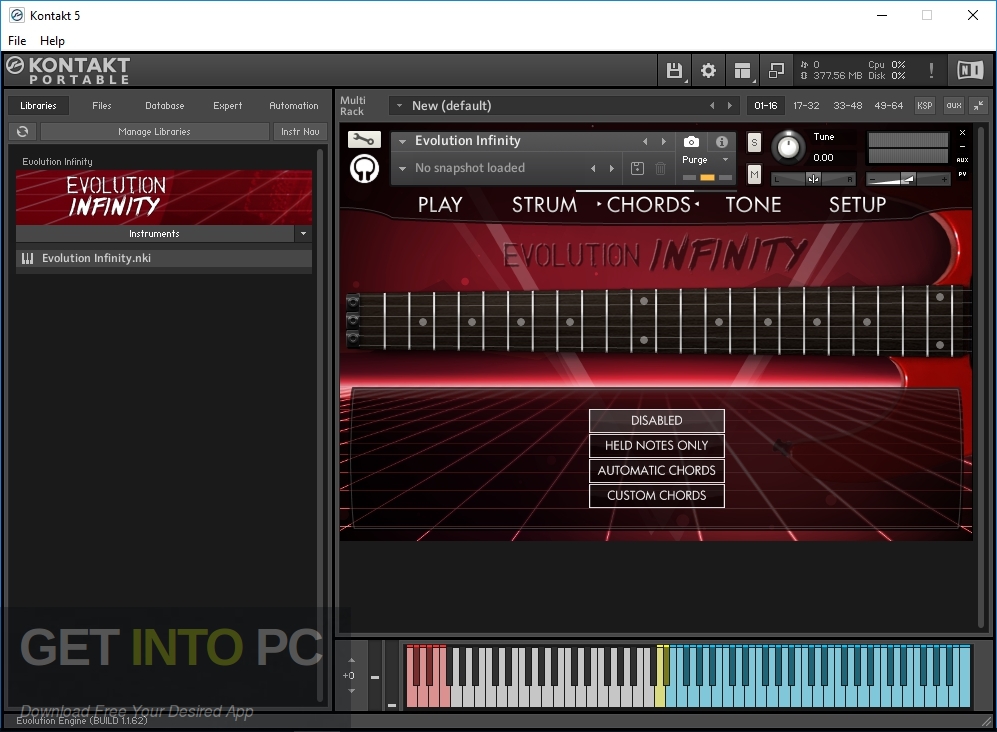
Task: Click the pan L/R slider
Action: click(x=813, y=179)
